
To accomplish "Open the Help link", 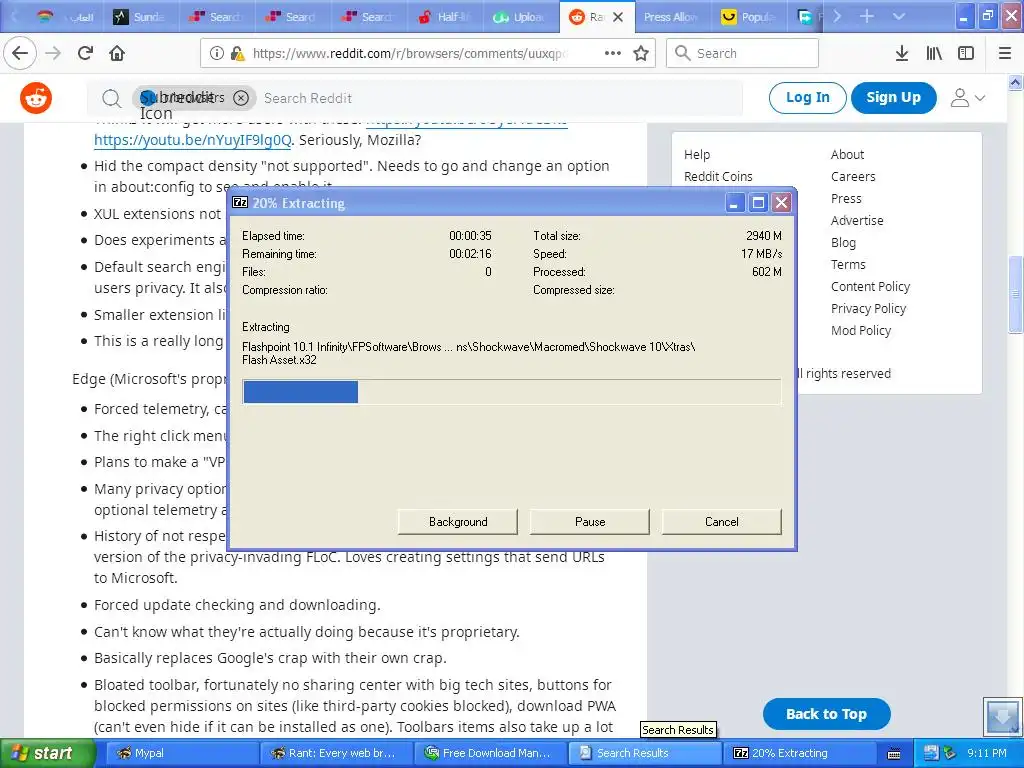I will click(697, 155).
